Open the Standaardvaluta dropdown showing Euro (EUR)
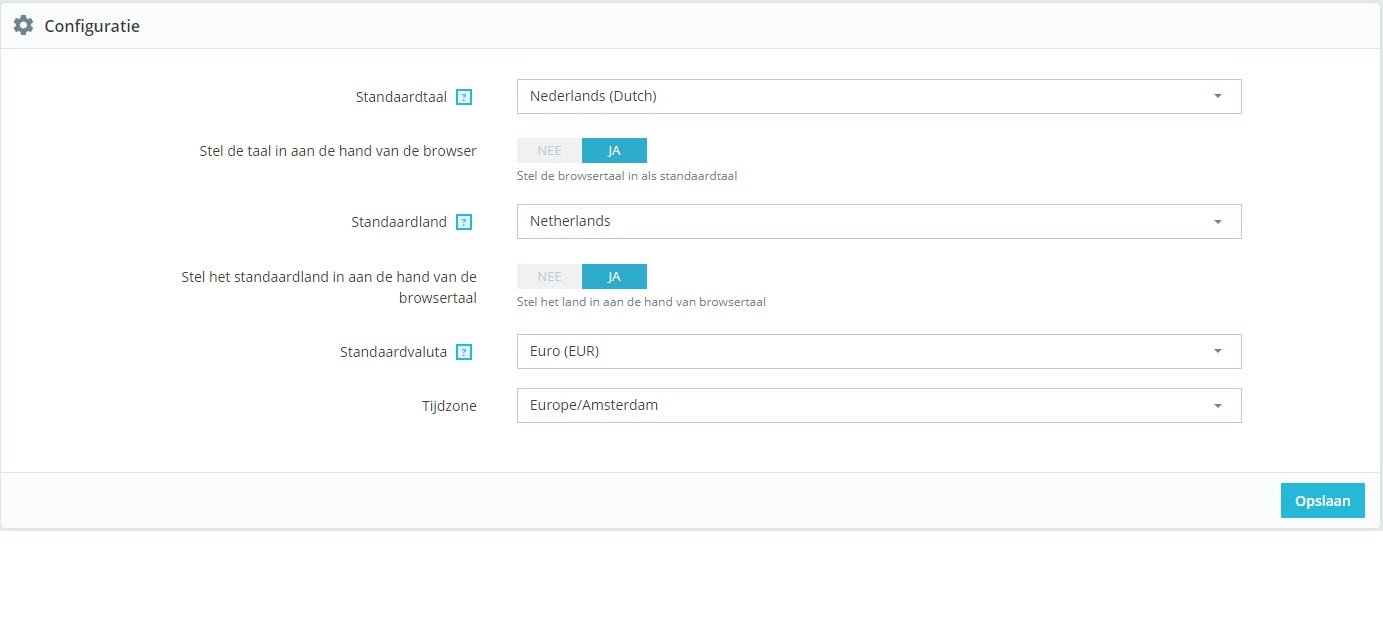Screen dimensions: 1383x628 pyautogui.click(x=879, y=351)
